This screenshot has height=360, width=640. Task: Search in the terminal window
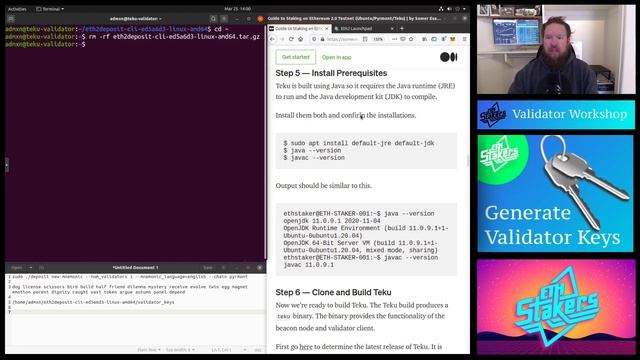click(213, 19)
